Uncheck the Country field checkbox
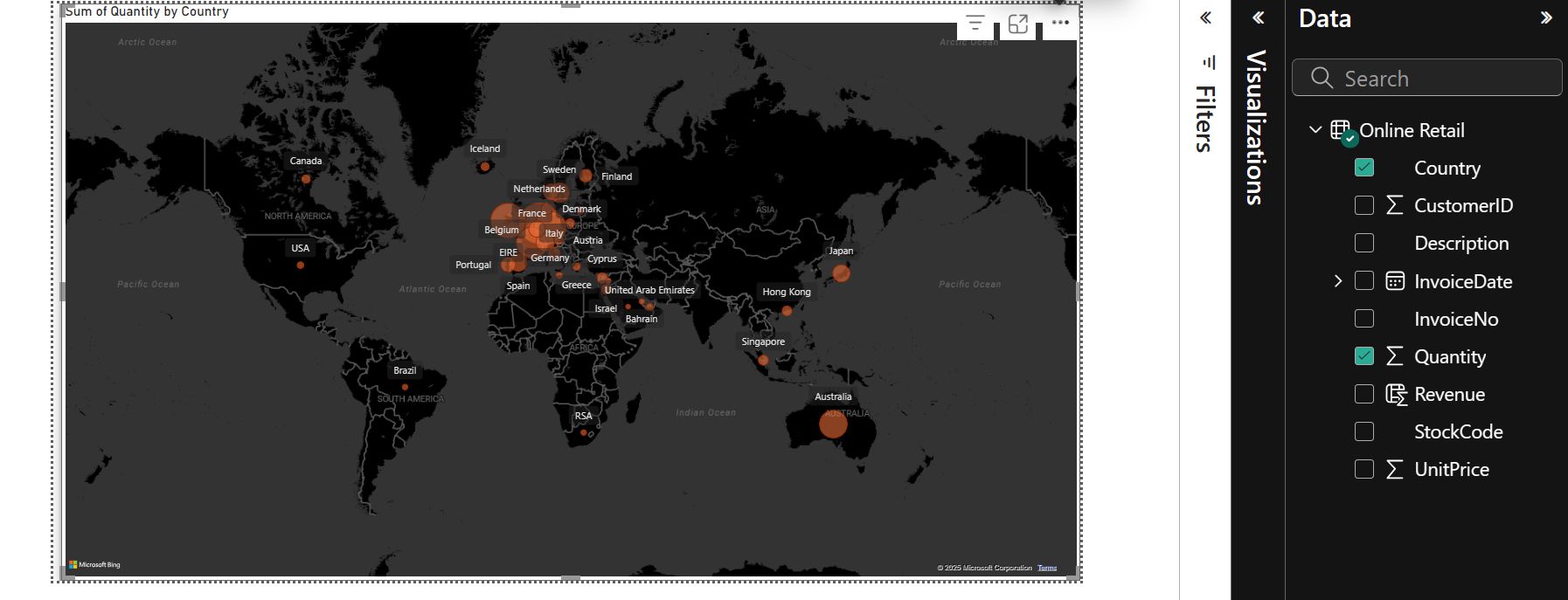This screenshot has height=600, width=1568. pos(1364,168)
